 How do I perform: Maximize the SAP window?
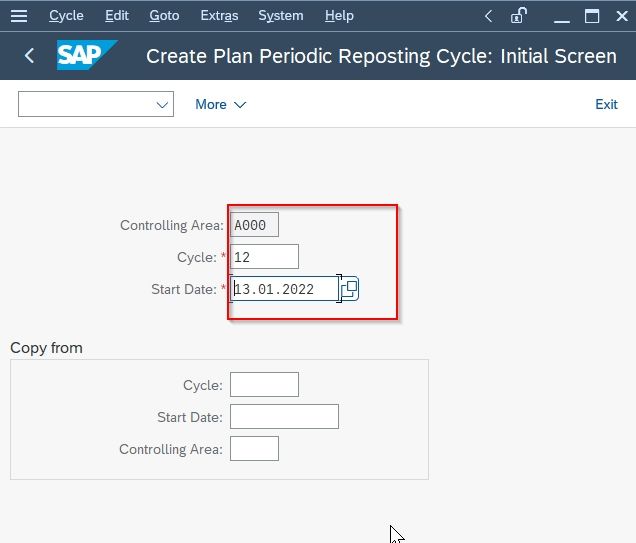(592, 16)
